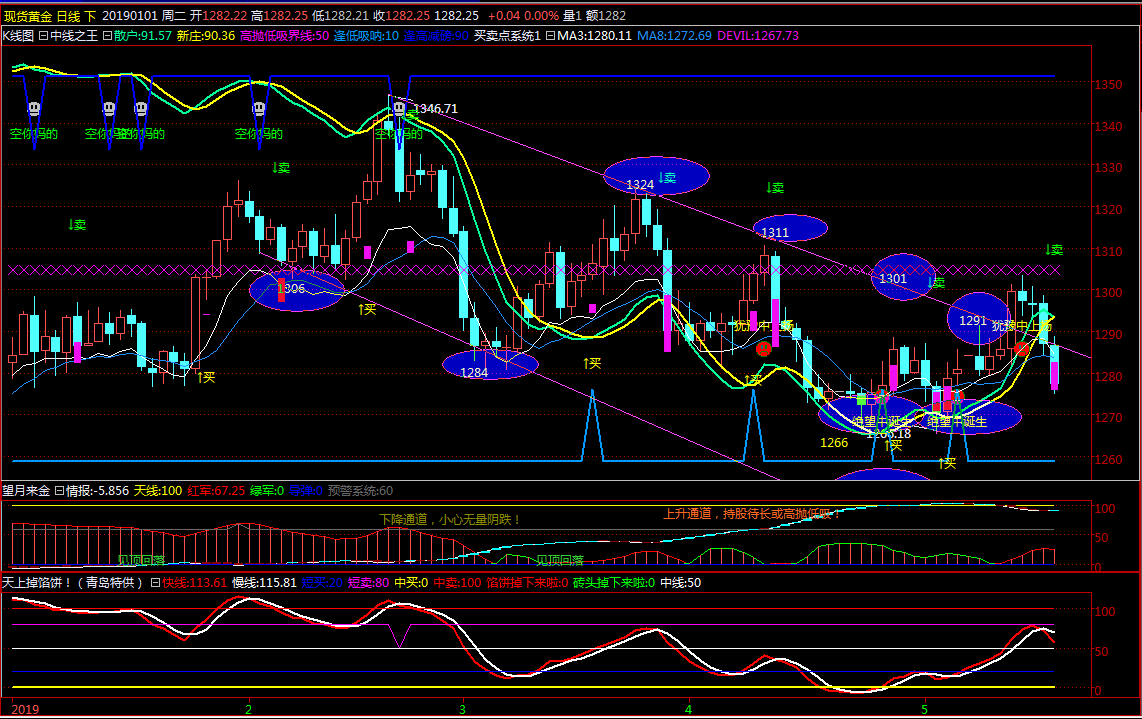Toggle the box before the MA3 label
The width and height of the screenshot is (1142, 719).
click(x=550, y=36)
